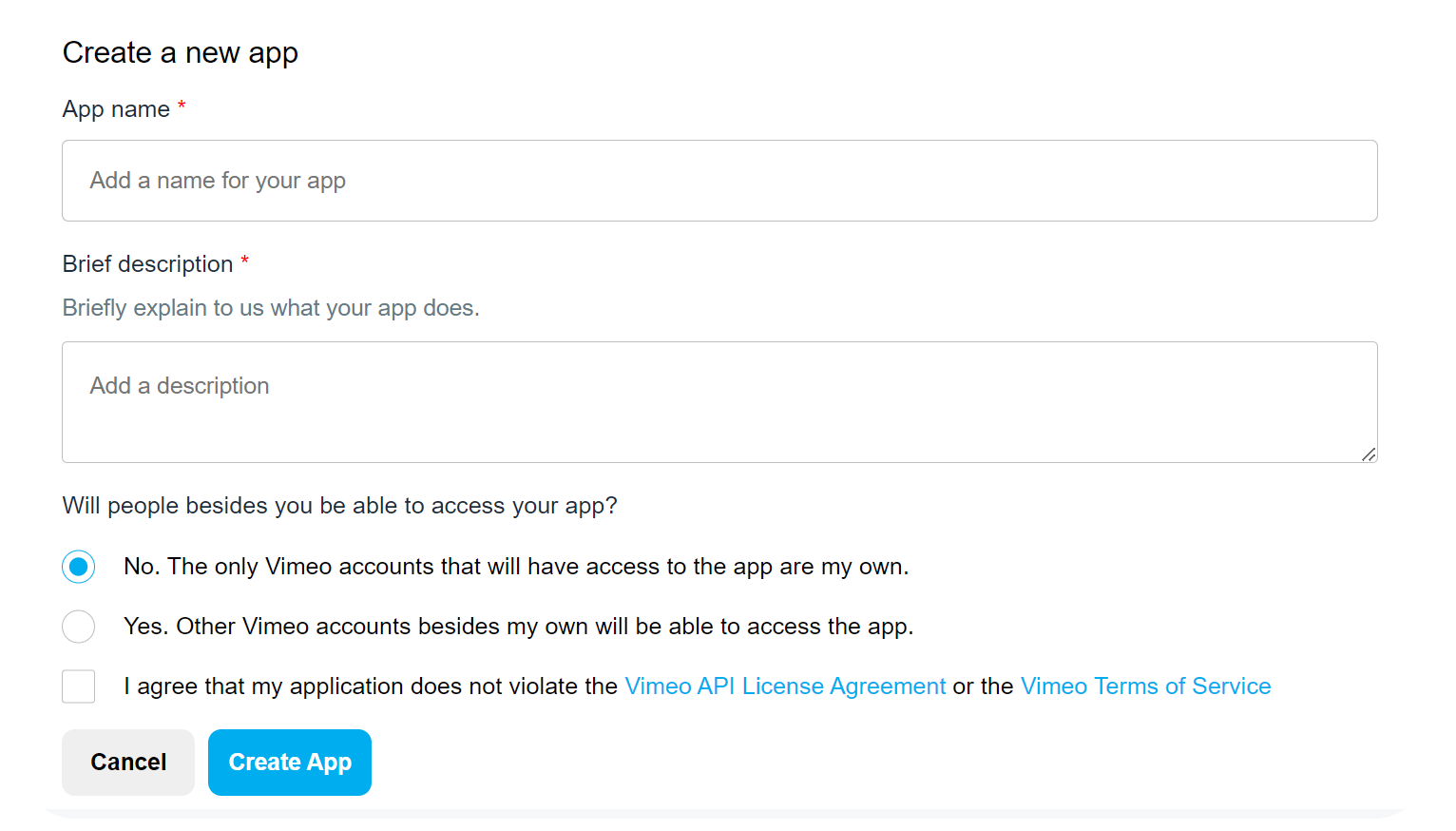Click the "Will people besides you" question text
The width and height of the screenshot is (1456, 831).
[339, 506]
